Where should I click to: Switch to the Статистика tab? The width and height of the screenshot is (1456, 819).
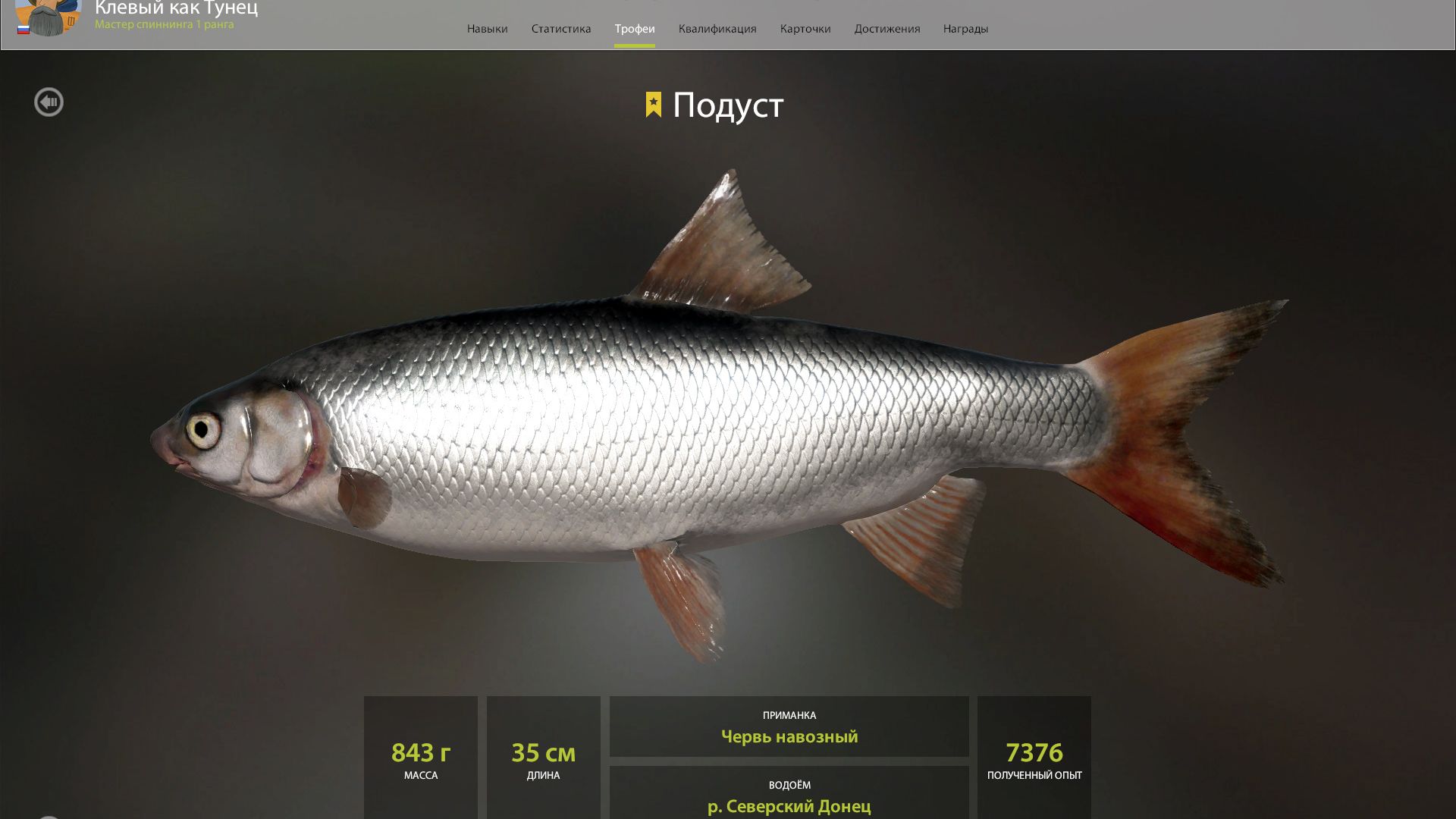click(x=561, y=29)
